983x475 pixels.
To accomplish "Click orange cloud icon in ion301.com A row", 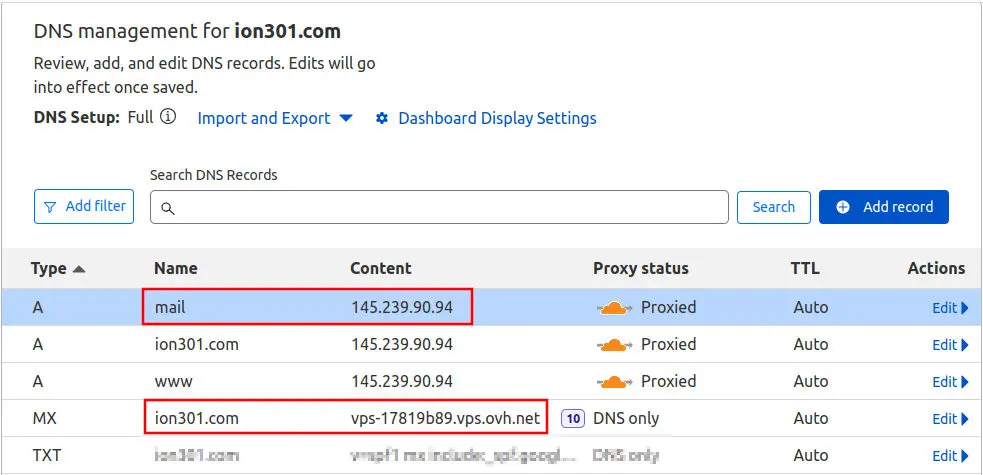I will click(614, 345).
